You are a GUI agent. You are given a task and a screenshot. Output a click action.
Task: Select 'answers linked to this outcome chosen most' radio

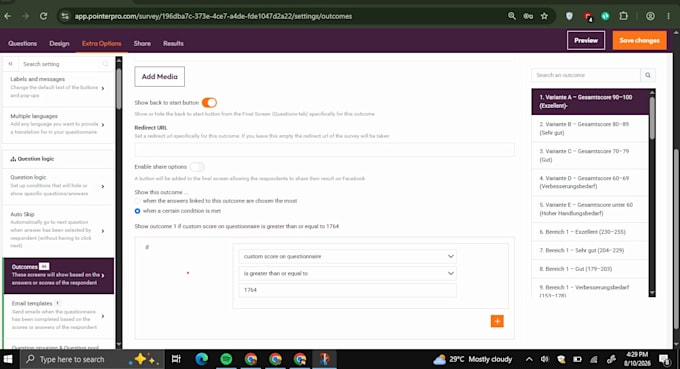pos(137,201)
